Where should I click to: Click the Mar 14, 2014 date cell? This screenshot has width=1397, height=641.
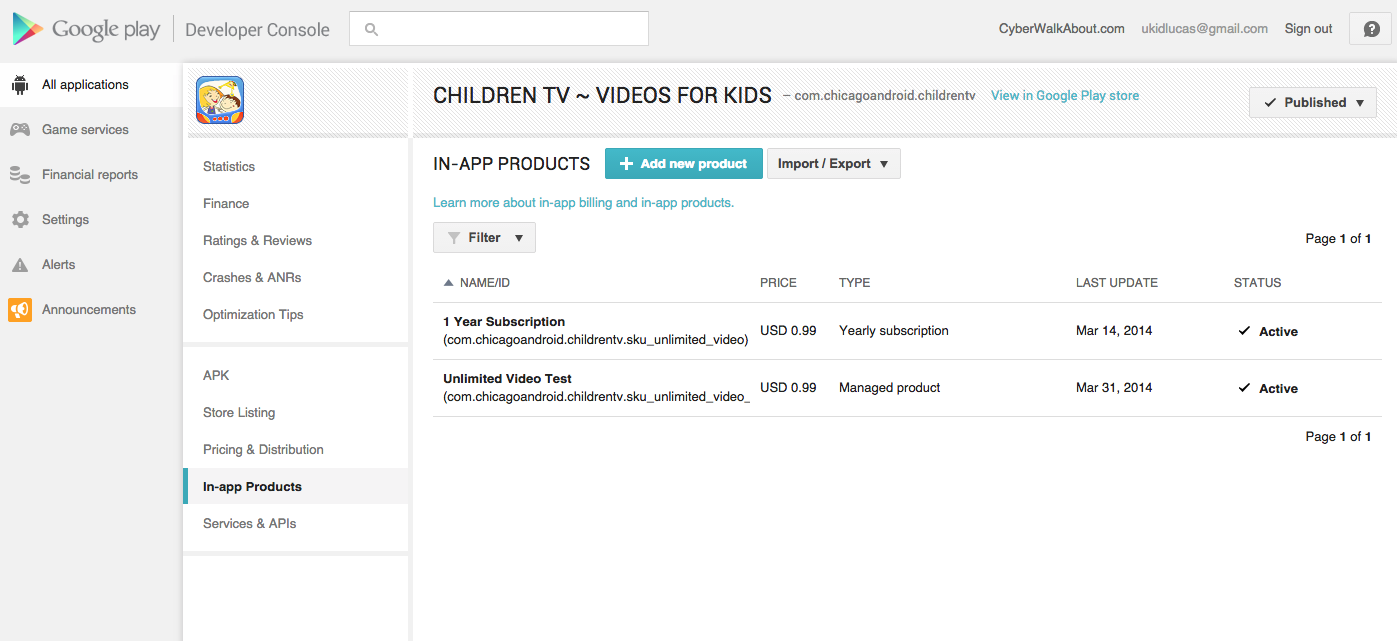pyautogui.click(x=1114, y=331)
